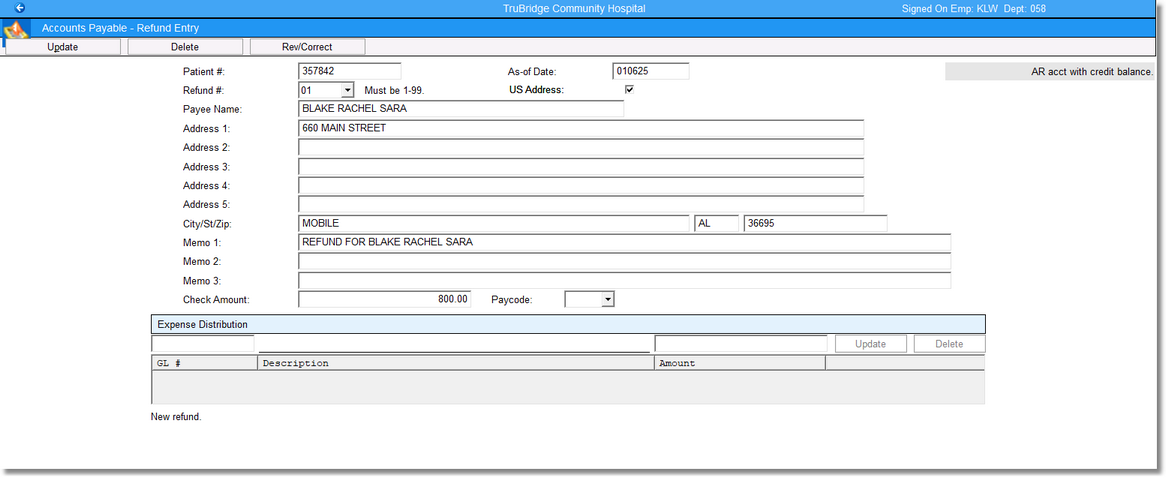Viewport: 1166px width, 478px height.
Task: Open the Refund # dropdown
Action: (347, 90)
